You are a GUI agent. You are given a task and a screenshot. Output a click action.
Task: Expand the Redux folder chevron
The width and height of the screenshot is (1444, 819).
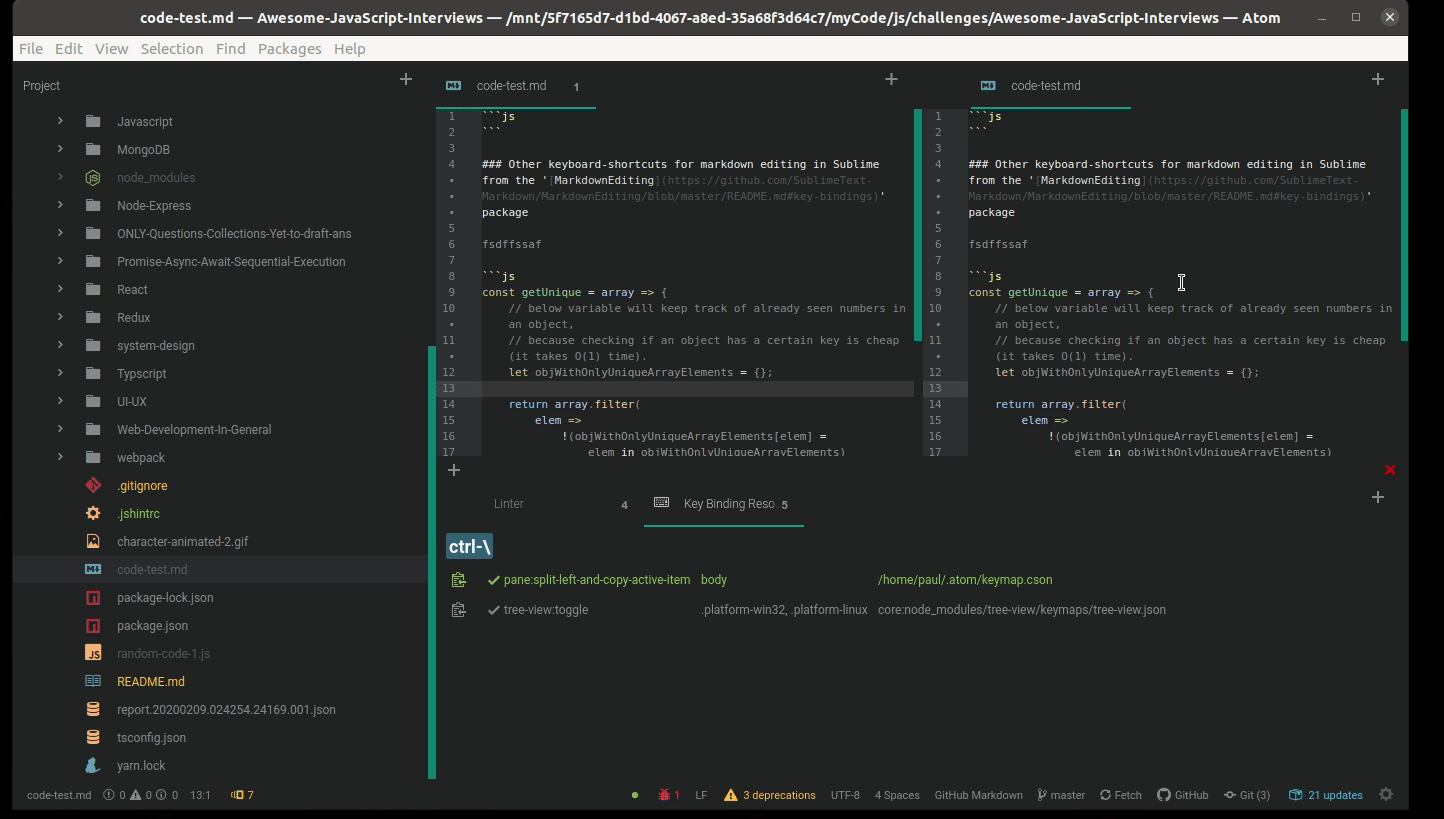click(60, 317)
